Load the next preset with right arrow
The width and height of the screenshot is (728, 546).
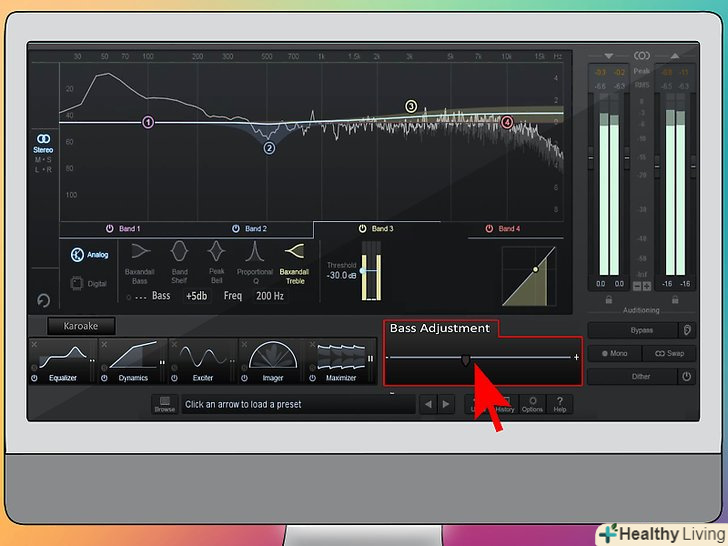point(446,404)
